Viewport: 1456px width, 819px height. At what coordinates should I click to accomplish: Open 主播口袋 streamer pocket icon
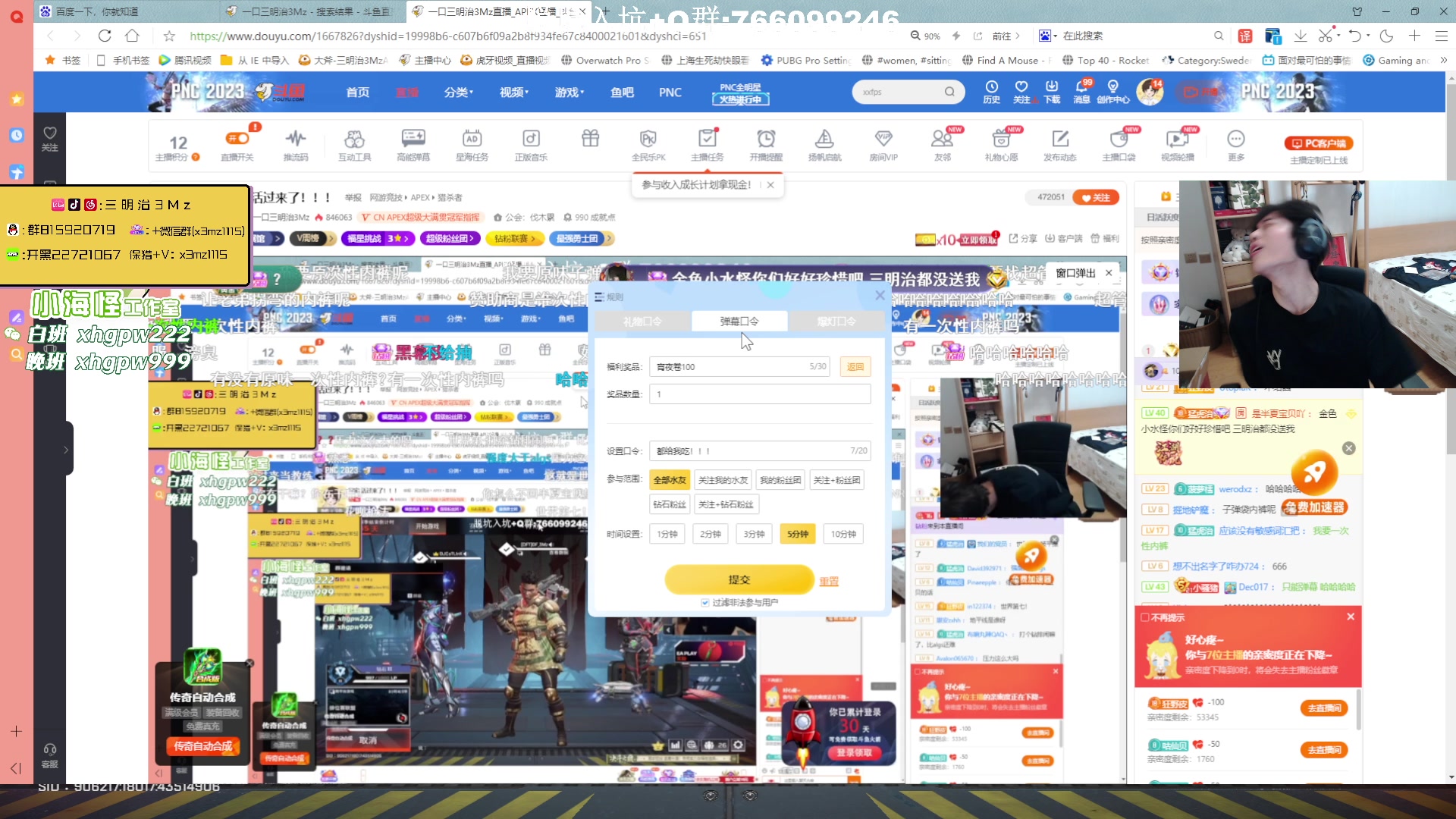(x=1119, y=144)
